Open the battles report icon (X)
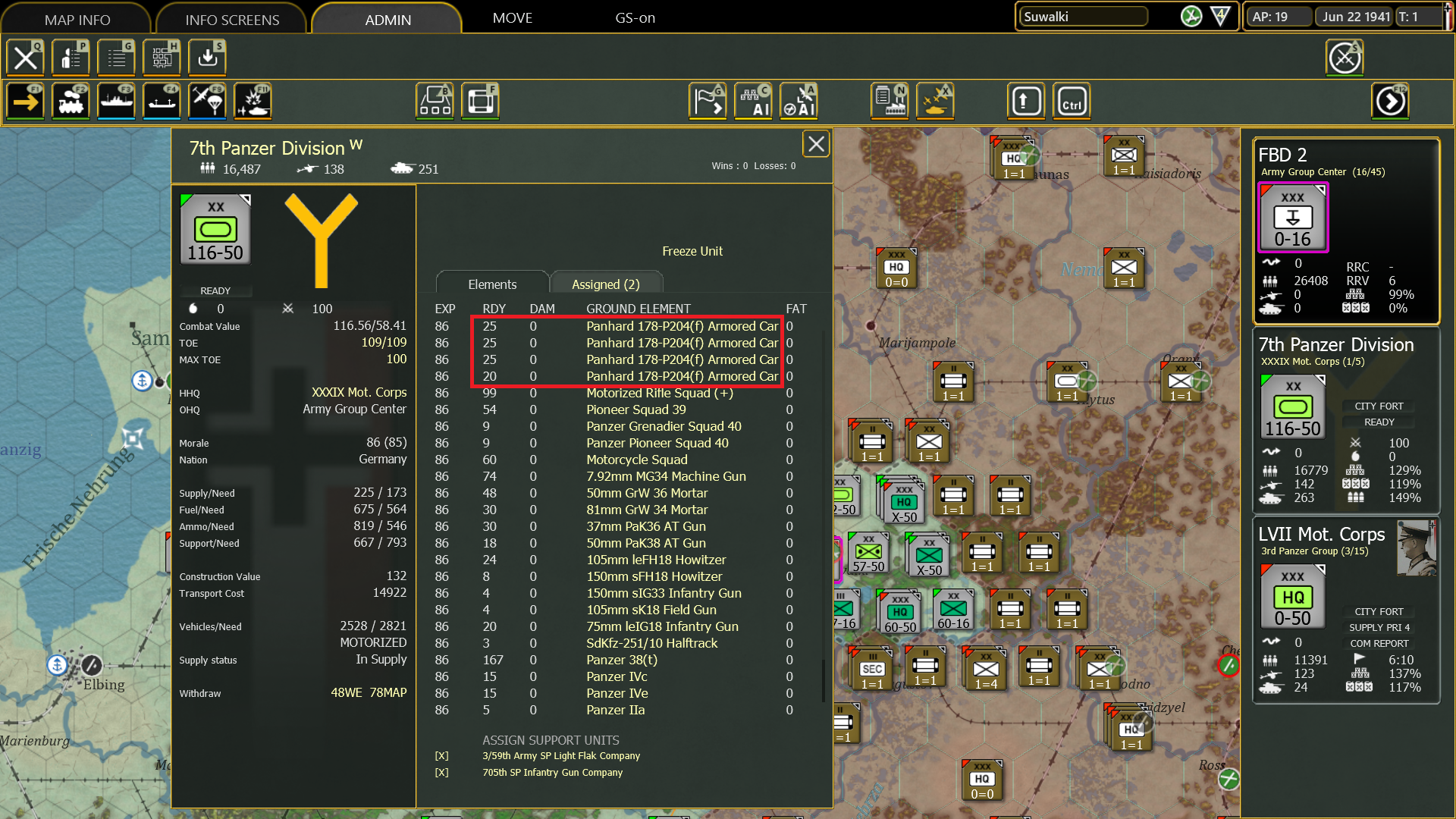 [935, 101]
